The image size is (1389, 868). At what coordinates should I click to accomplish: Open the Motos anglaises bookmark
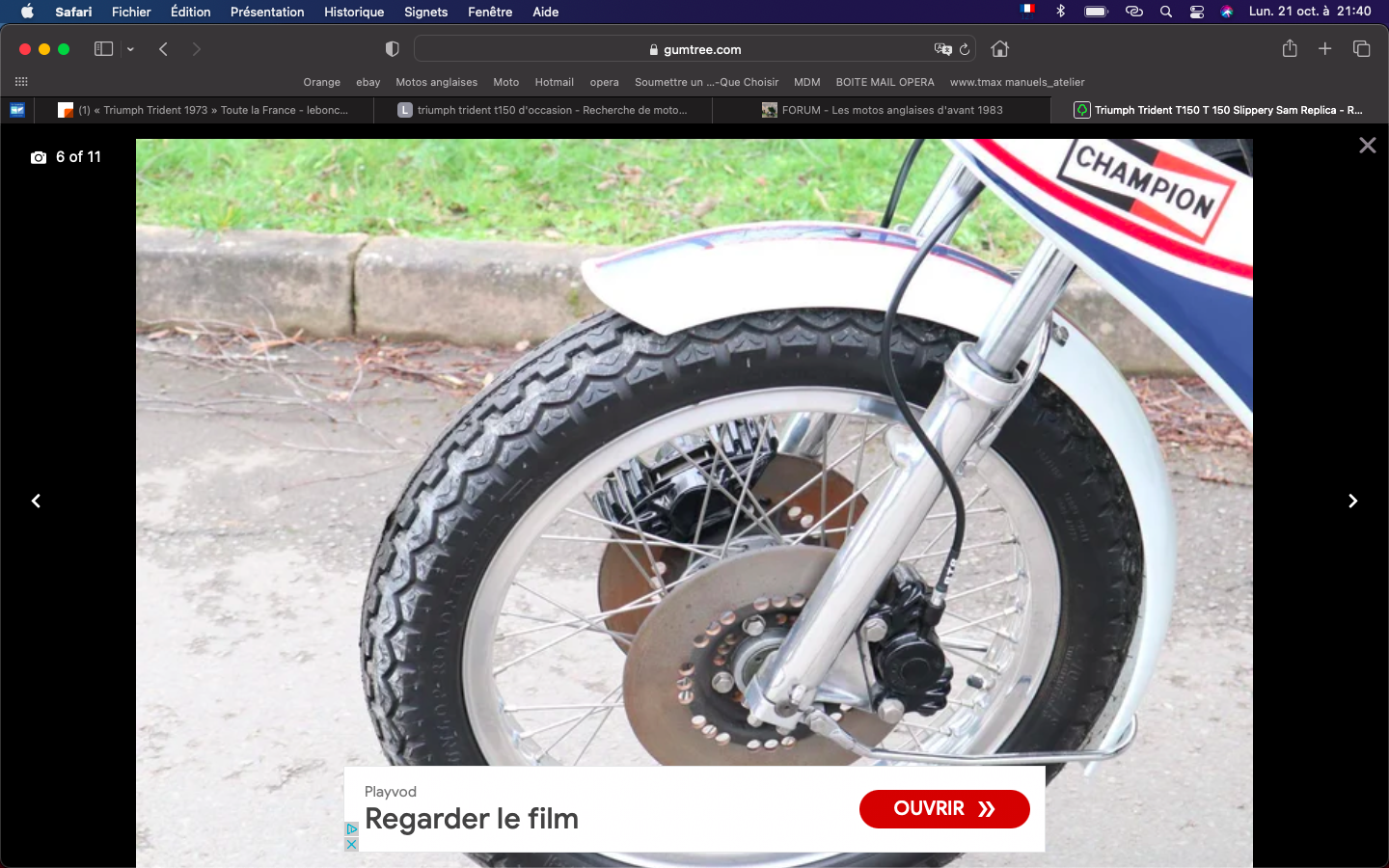tap(436, 82)
